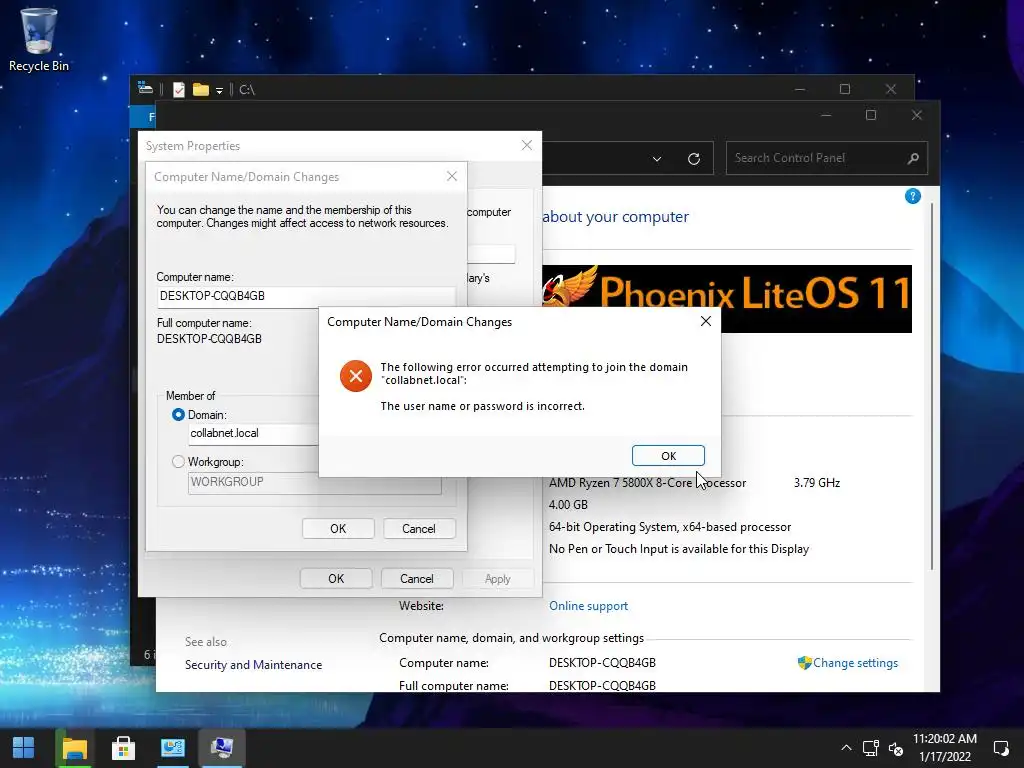This screenshot has height=768, width=1024.
Task: Click OK in the domain error dialog
Action: pyautogui.click(x=667, y=456)
